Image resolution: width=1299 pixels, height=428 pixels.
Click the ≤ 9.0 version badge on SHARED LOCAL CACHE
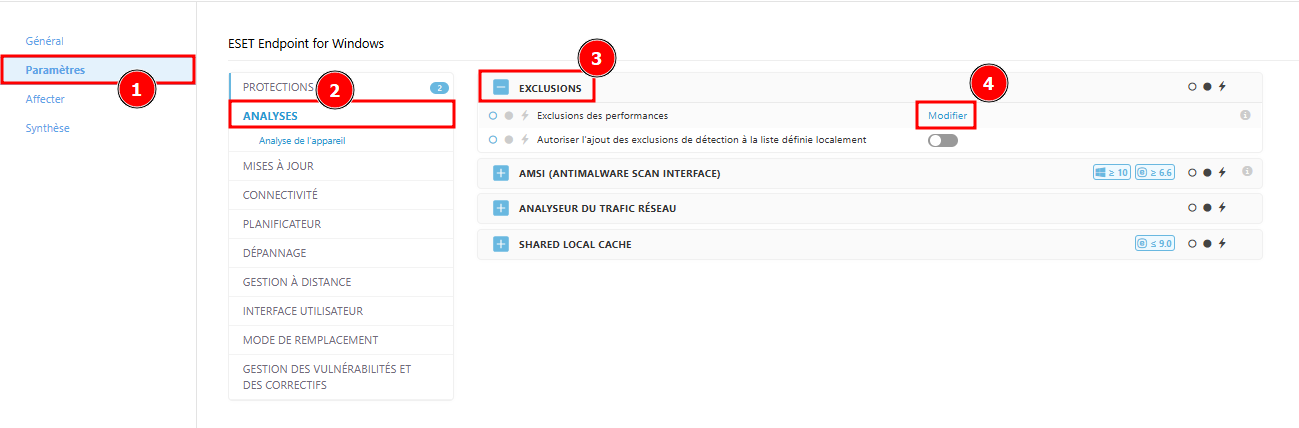pos(1155,244)
